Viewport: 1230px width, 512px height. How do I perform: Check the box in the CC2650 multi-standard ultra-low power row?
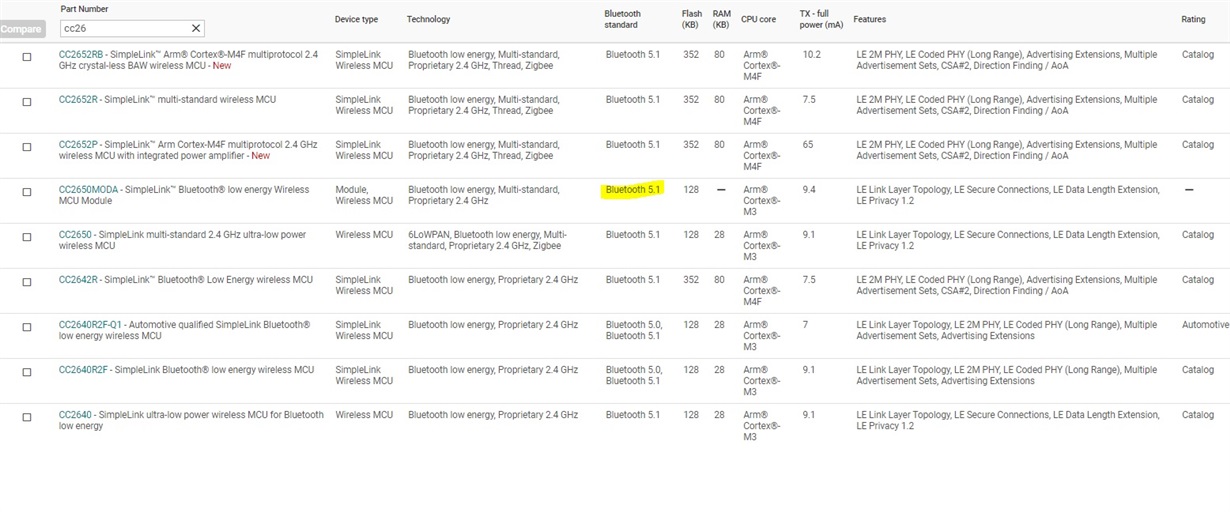[x=27, y=237]
